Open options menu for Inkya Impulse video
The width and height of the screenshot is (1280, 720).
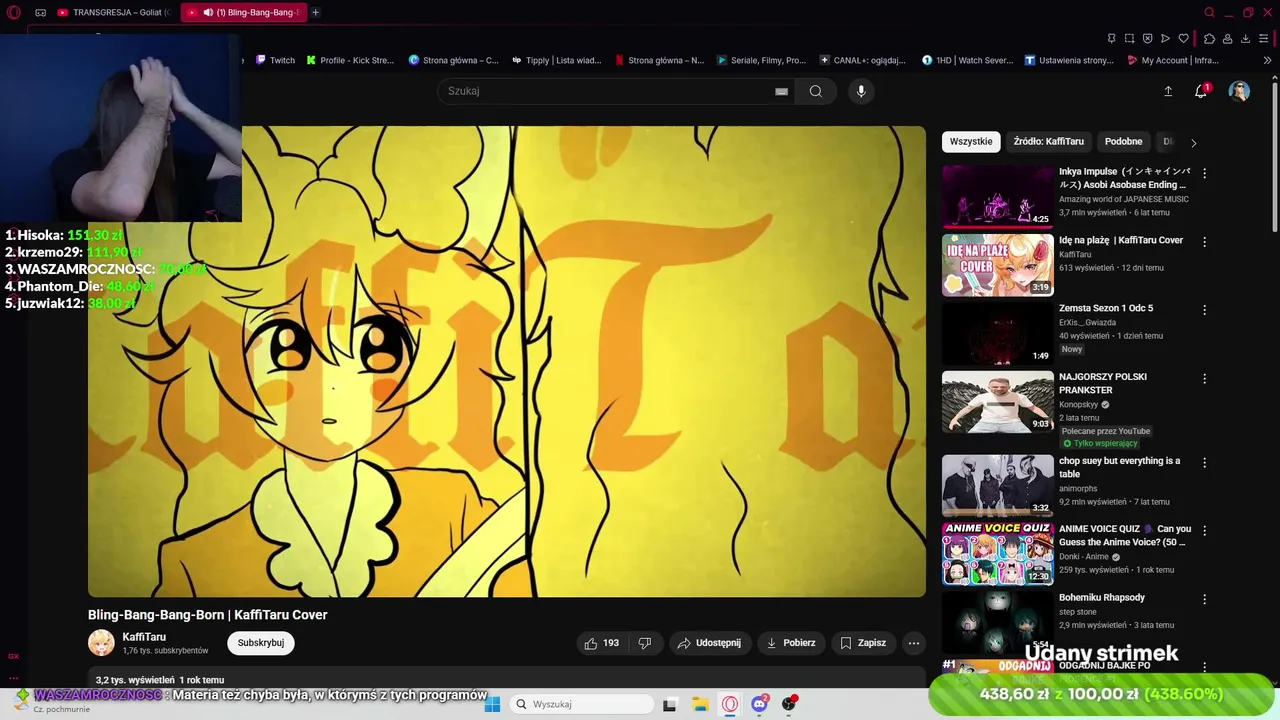1204,173
